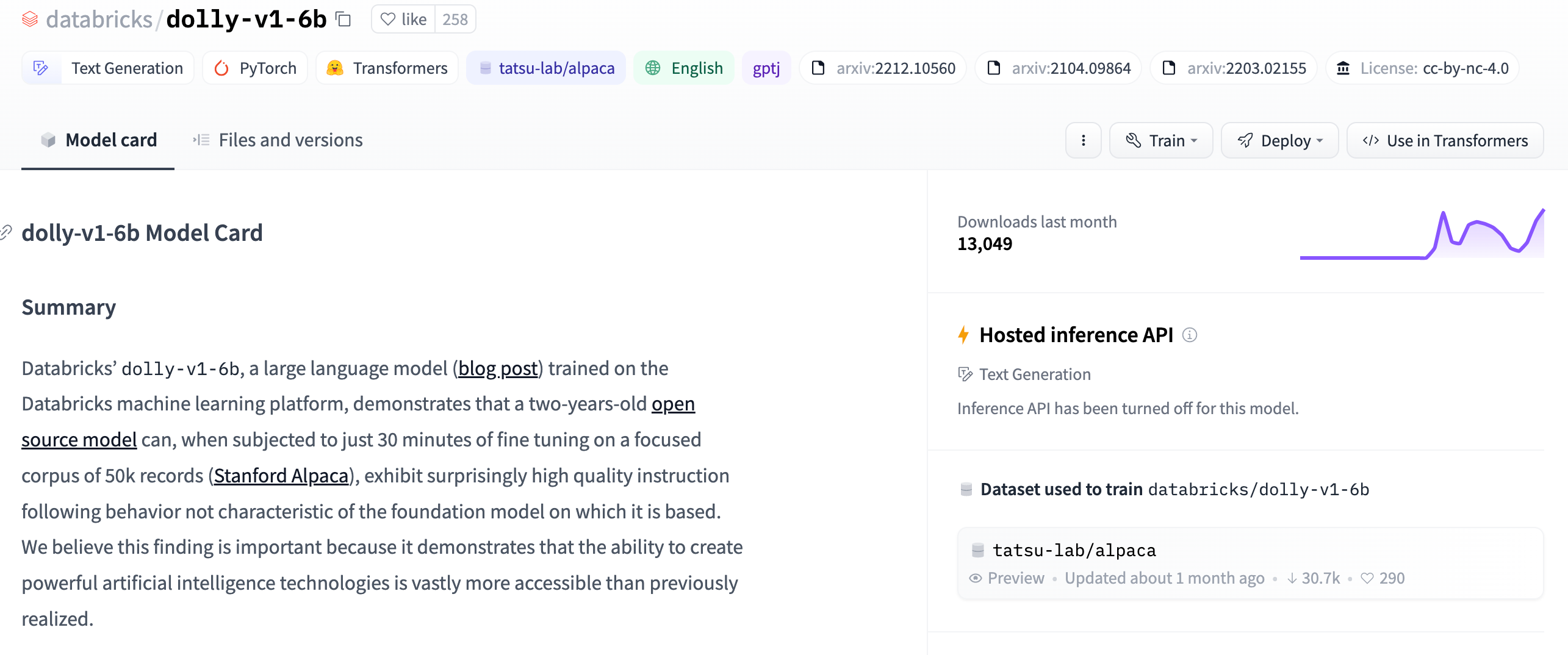This screenshot has height=655, width=1568.
Task: Click the dataset icon beside 'Dataset used to train'
Action: click(x=966, y=489)
